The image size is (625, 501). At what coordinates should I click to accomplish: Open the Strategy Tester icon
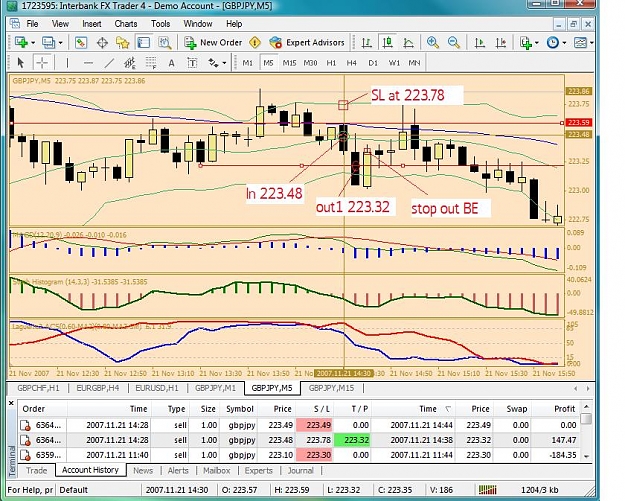165,43
